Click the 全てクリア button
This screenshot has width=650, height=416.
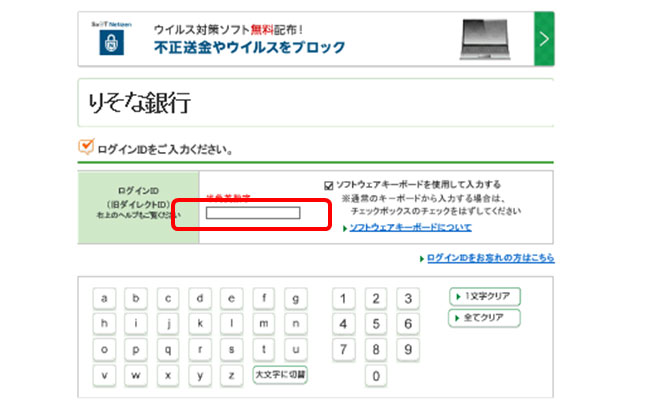[x=484, y=318]
